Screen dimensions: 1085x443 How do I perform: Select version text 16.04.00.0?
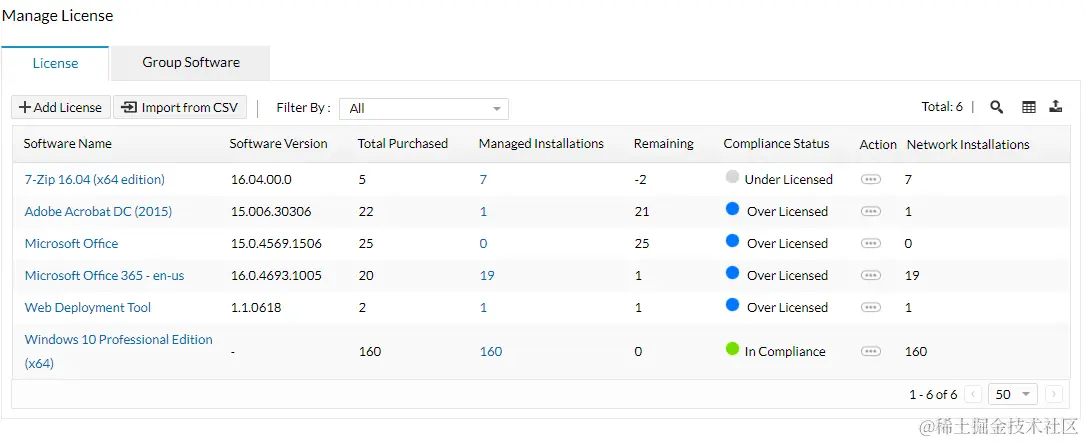pos(262,179)
